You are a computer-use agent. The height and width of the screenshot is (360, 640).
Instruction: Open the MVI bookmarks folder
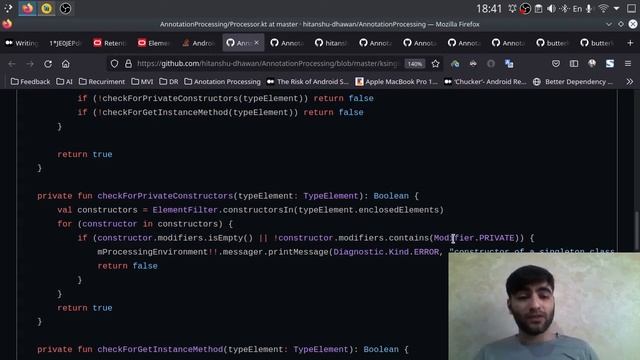pyautogui.click(x=142, y=82)
